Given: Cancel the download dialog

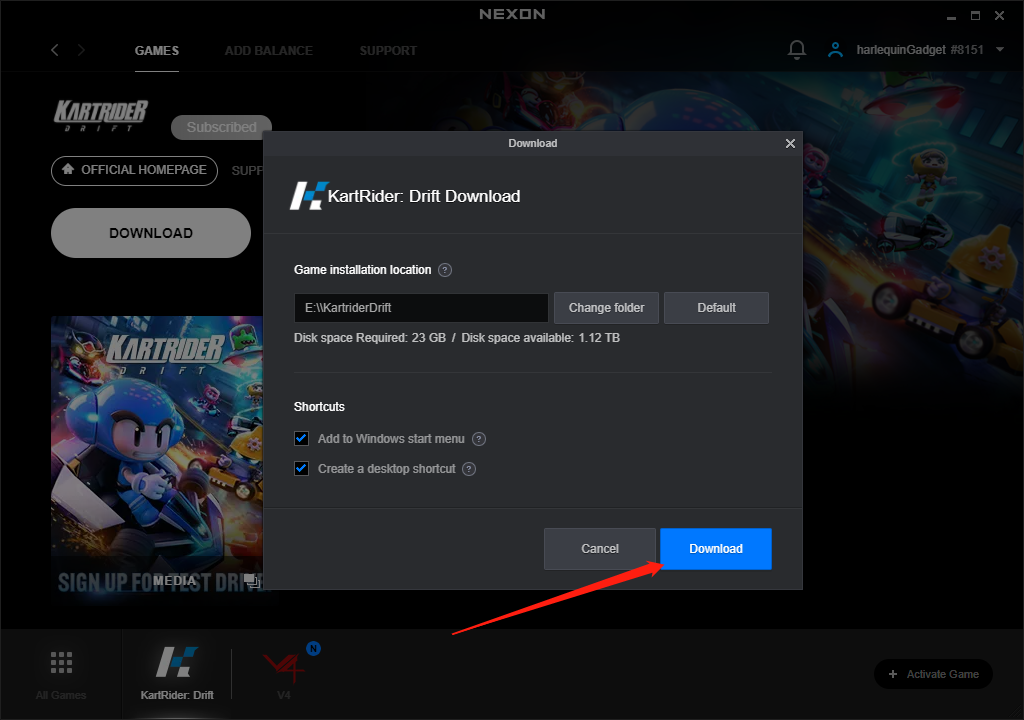Looking at the screenshot, I should (600, 549).
